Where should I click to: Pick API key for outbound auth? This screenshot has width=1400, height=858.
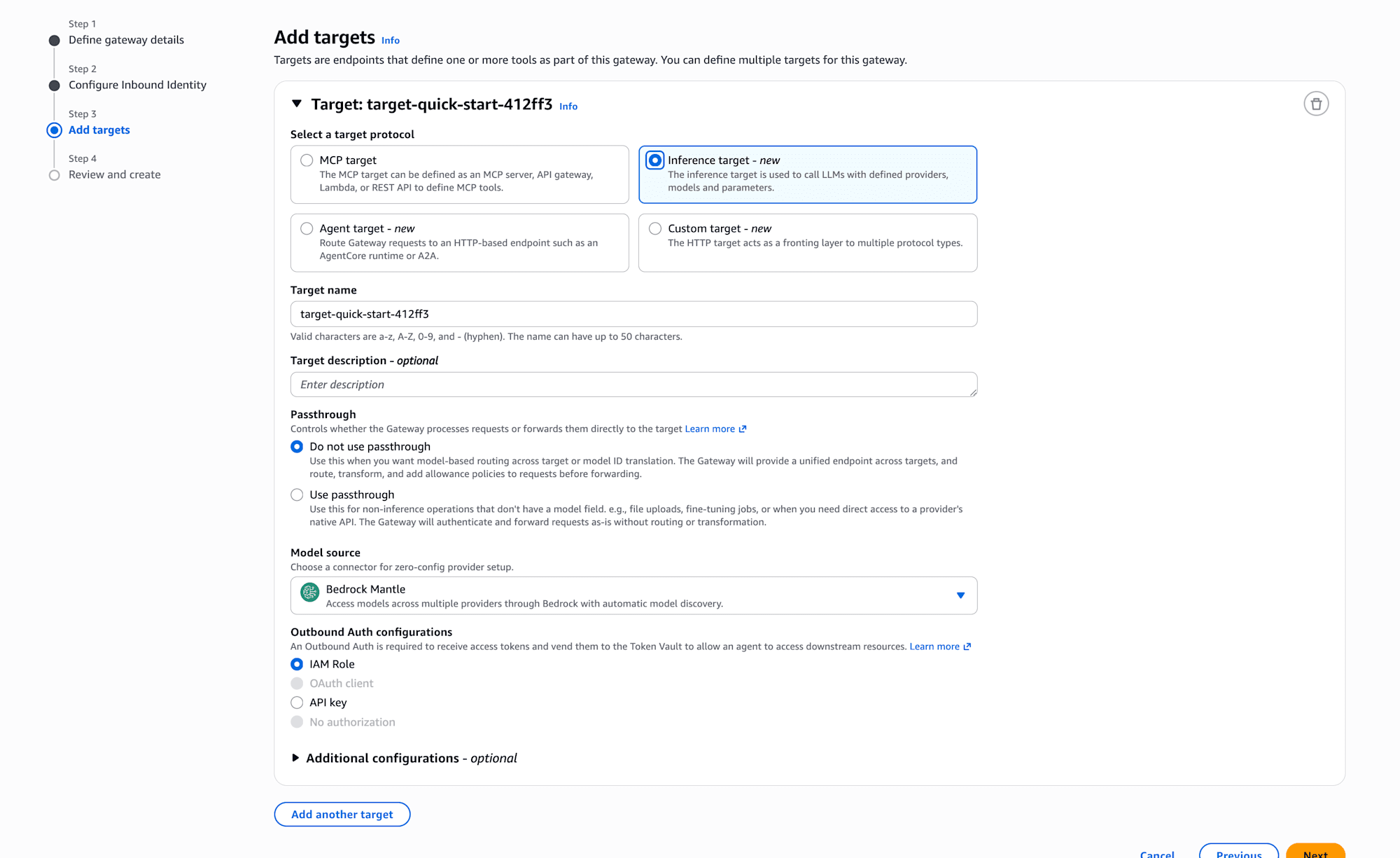pos(297,703)
